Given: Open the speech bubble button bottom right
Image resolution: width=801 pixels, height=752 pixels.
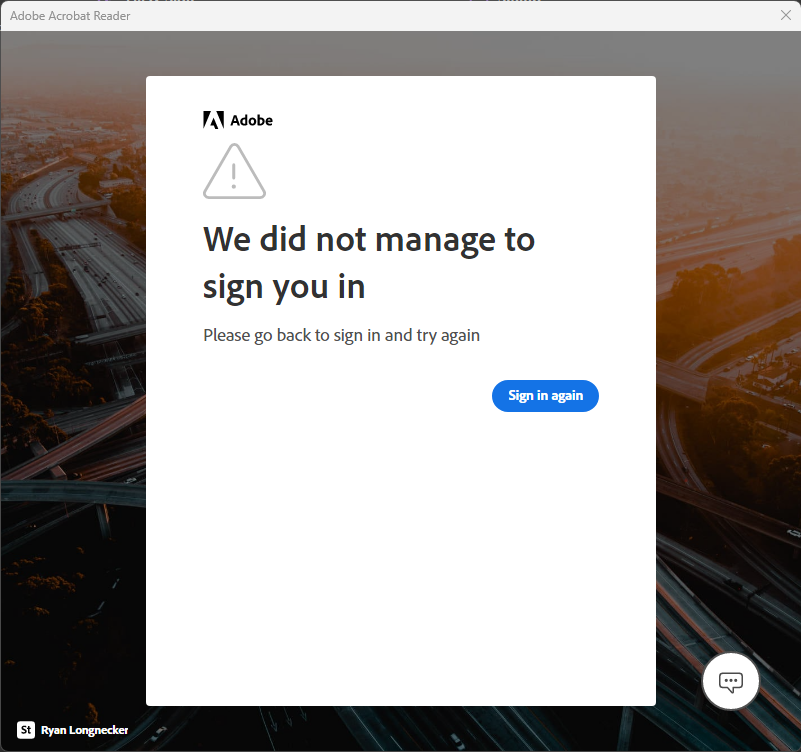Looking at the screenshot, I should click(x=730, y=681).
